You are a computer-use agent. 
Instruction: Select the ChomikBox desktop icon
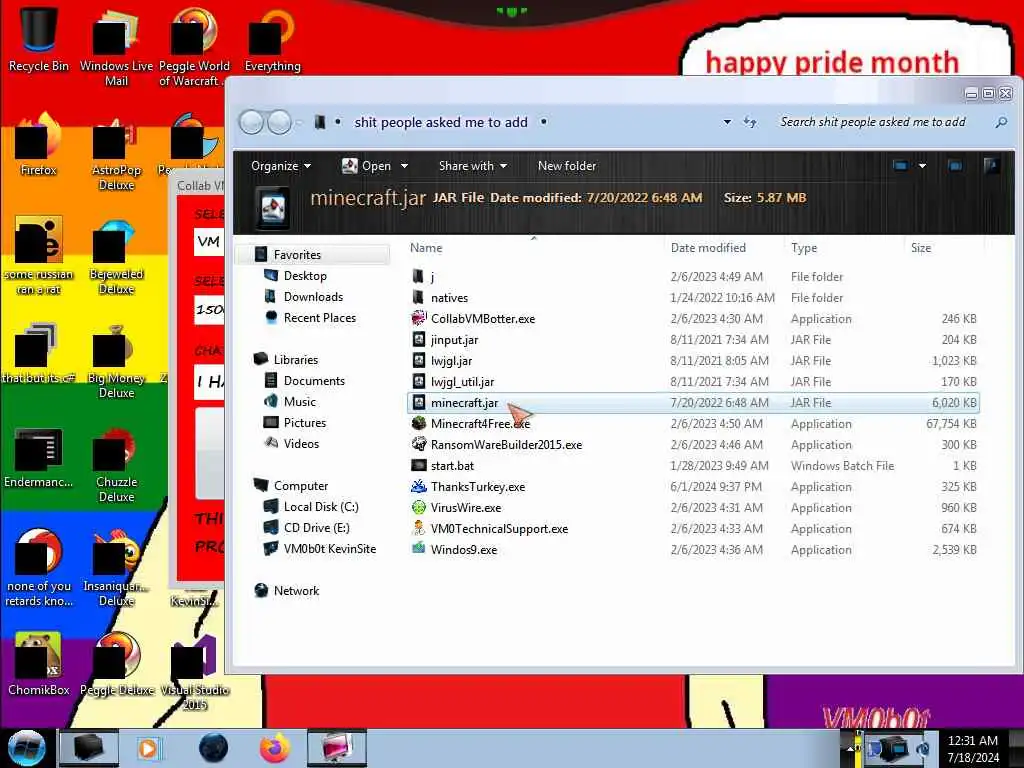coord(39,663)
